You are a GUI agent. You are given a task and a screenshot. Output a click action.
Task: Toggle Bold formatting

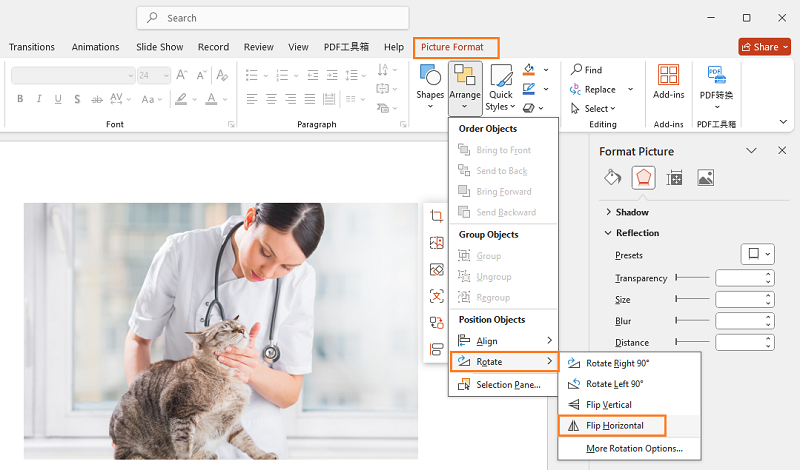coord(20,99)
